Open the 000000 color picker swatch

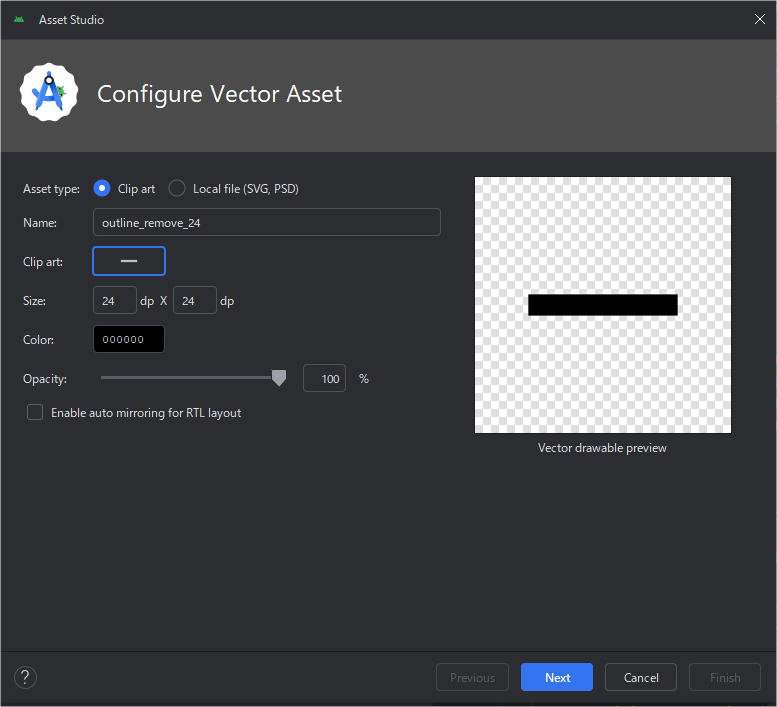129,339
